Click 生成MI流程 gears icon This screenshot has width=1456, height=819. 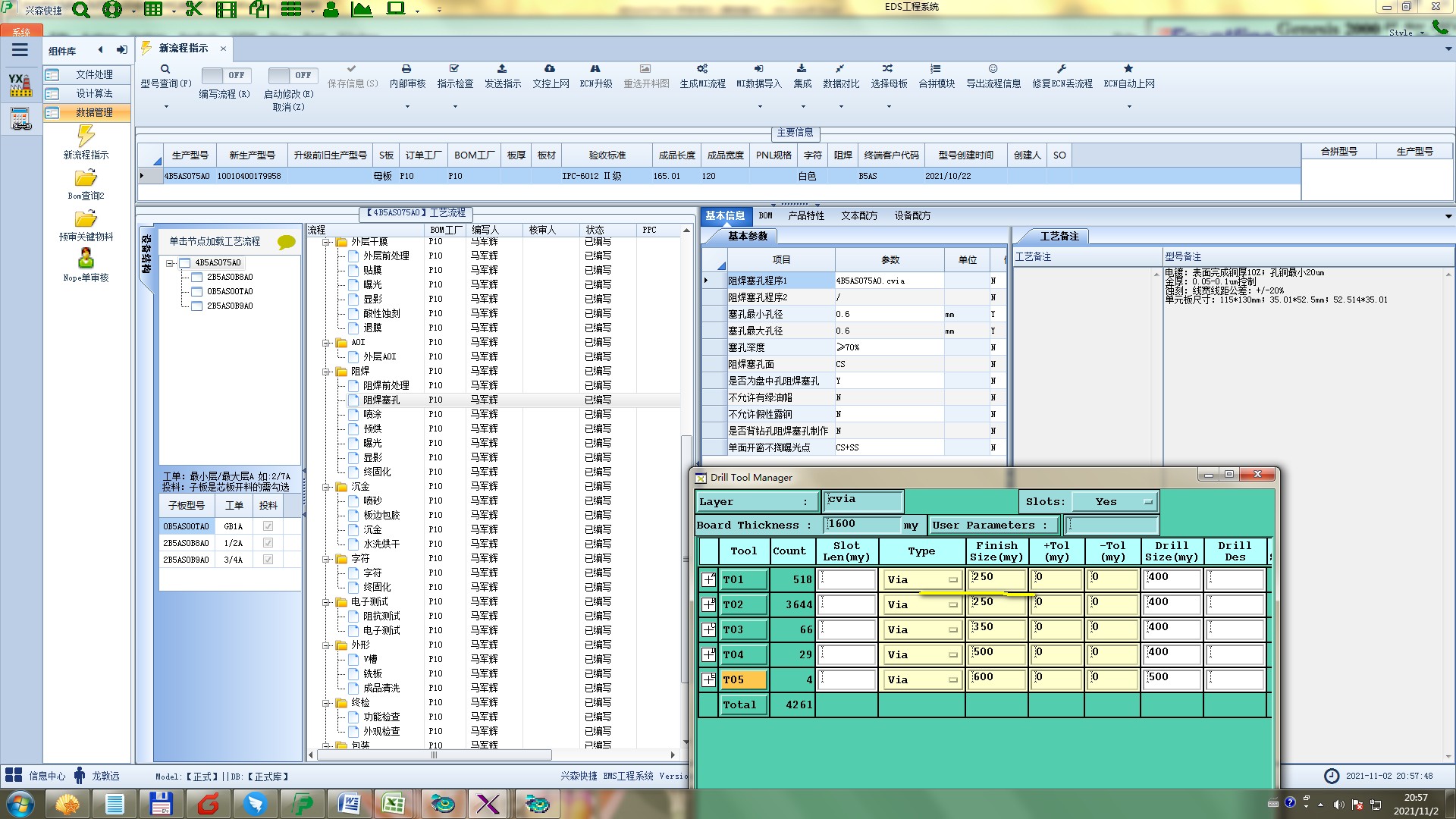pyautogui.click(x=702, y=69)
